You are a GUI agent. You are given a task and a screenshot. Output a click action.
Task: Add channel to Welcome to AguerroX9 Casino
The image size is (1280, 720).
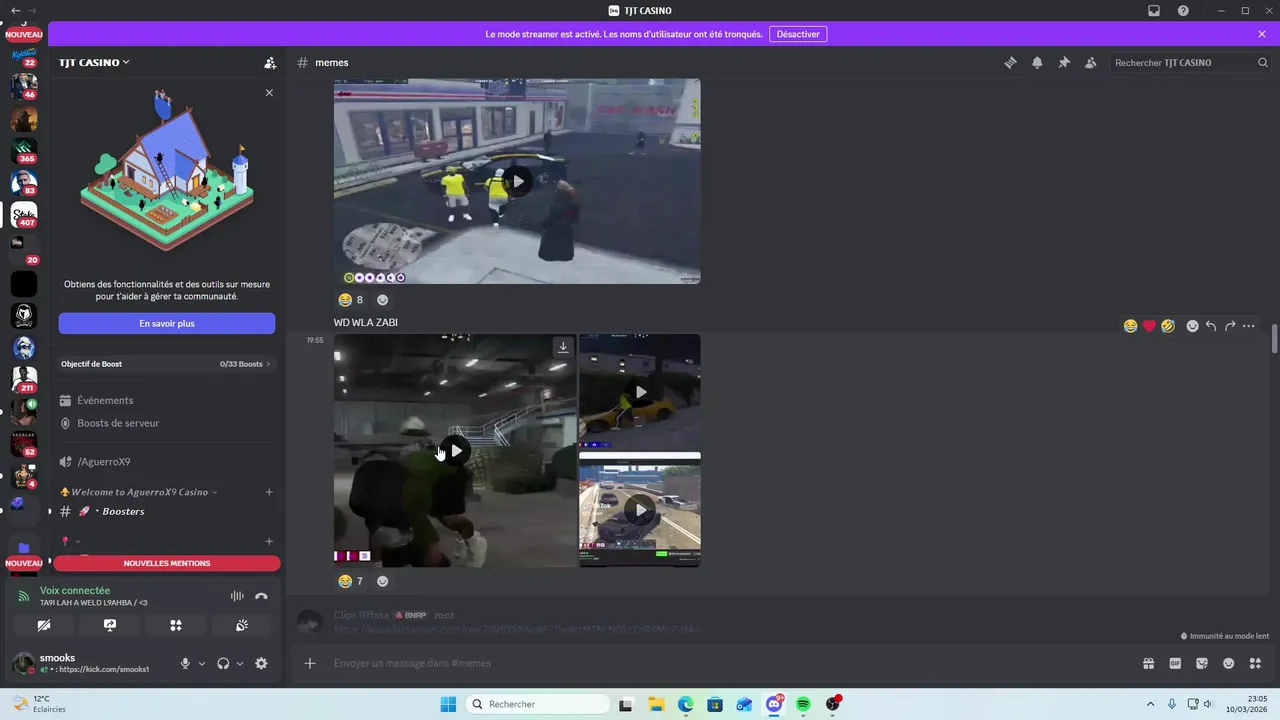(x=269, y=492)
